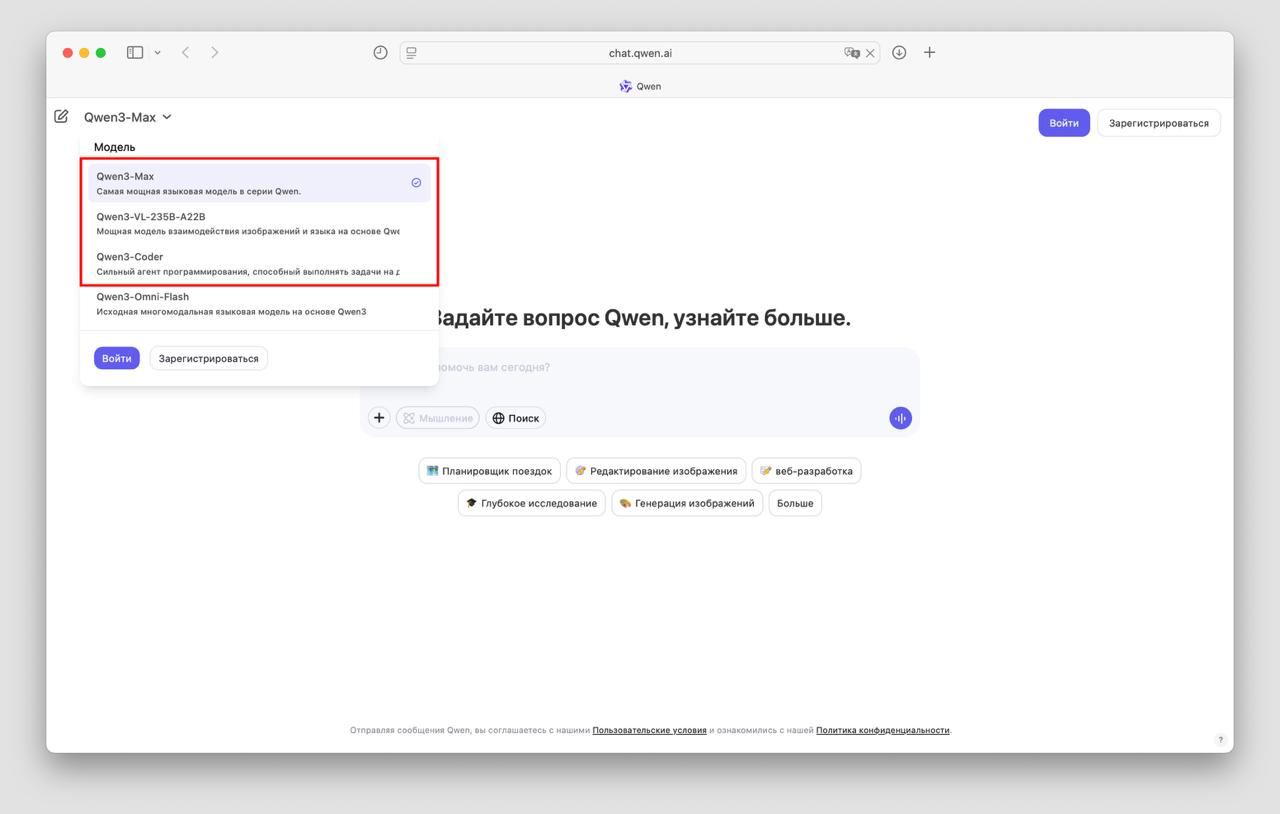Open a new Safari tab with plus
This screenshot has width=1280, height=814.
coord(929,53)
